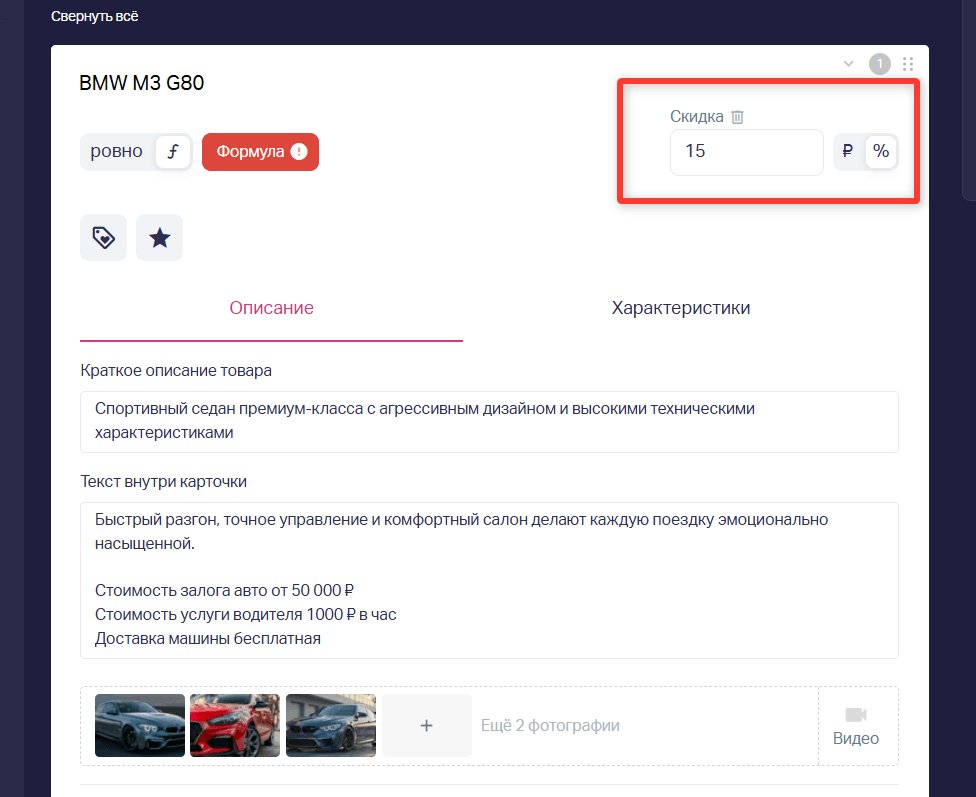The height and width of the screenshot is (797, 976).
Task: Click the warning exclamation icon on Формула
Action: pyautogui.click(x=299, y=151)
